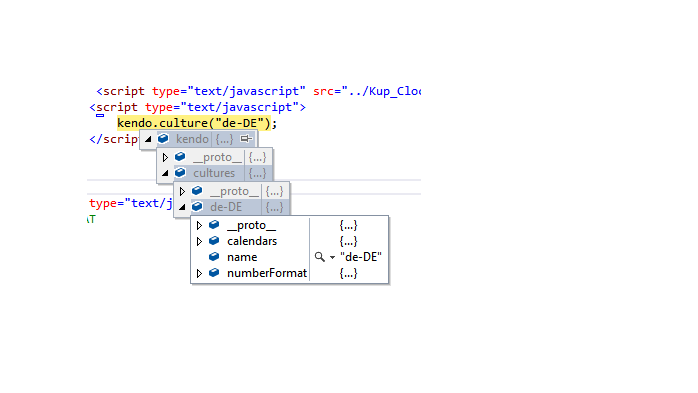Select the kendo variable name
The image size is (698, 393).
pos(192,139)
